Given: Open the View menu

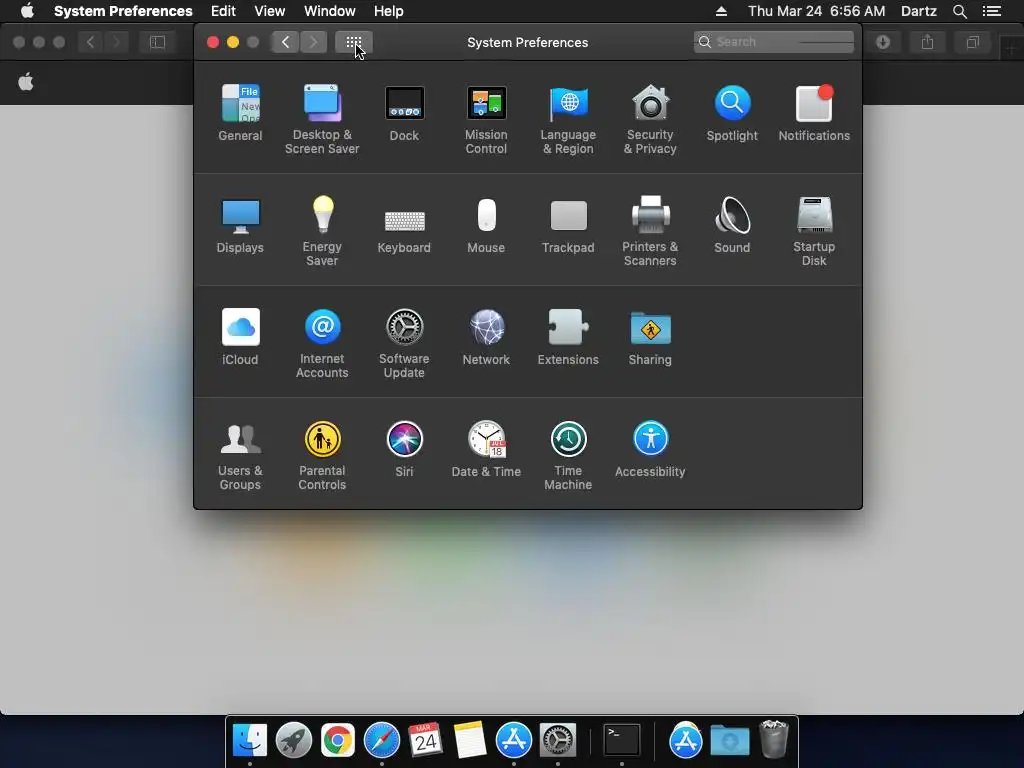Looking at the screenshot, I should [x=270, y=11].
